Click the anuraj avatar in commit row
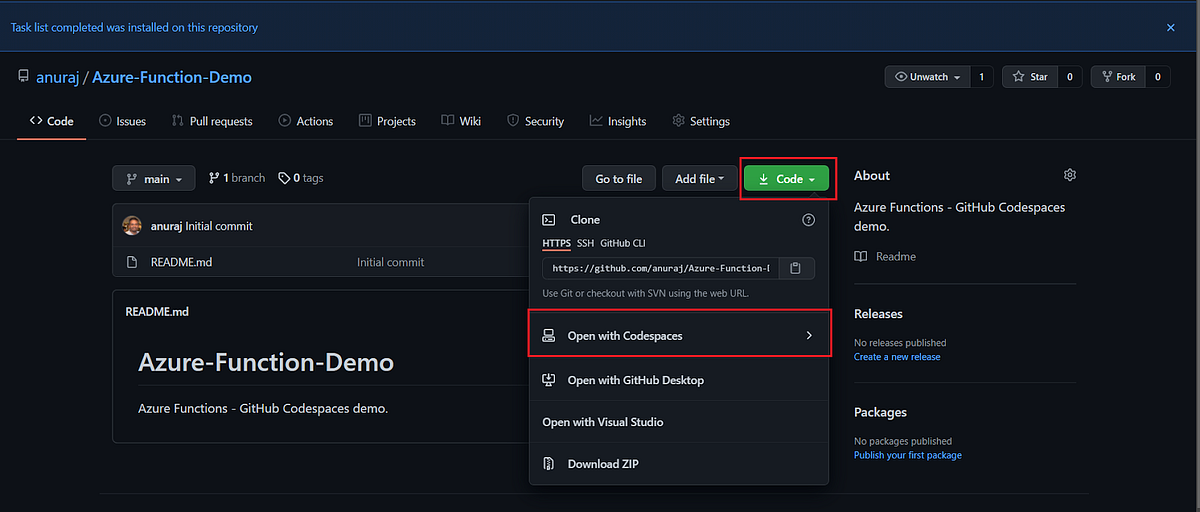 (x=132, y=226)
